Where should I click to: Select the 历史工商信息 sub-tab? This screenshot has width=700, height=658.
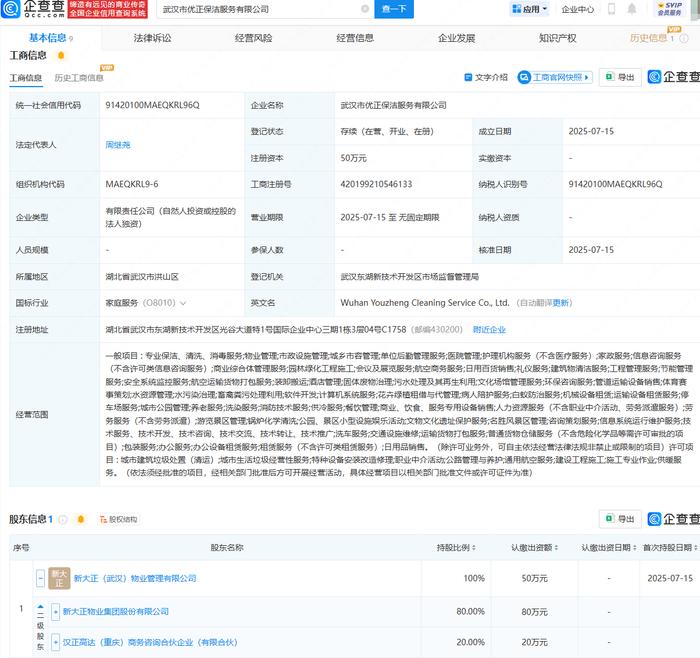point(79,78)
